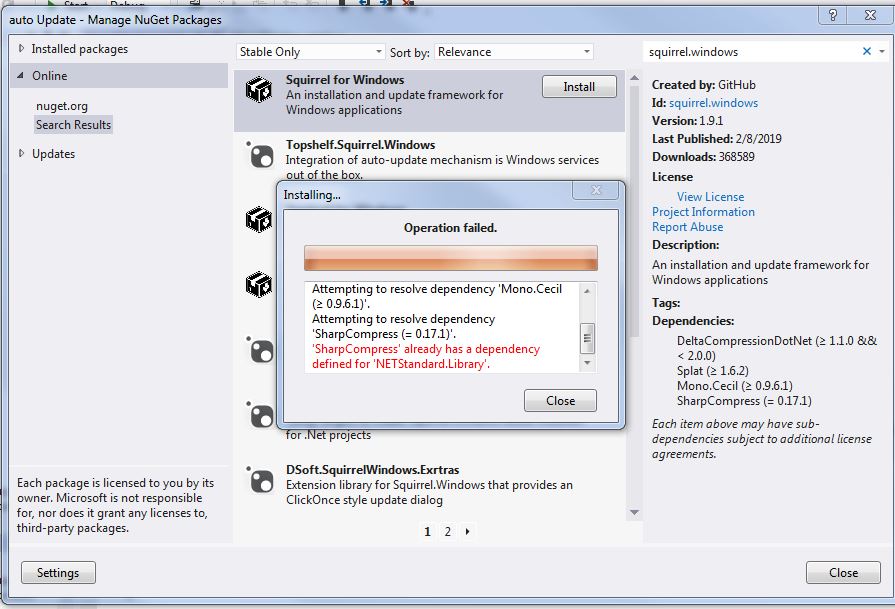
Task: Install Squirrel for Windows package
Action: coord(579,87)
